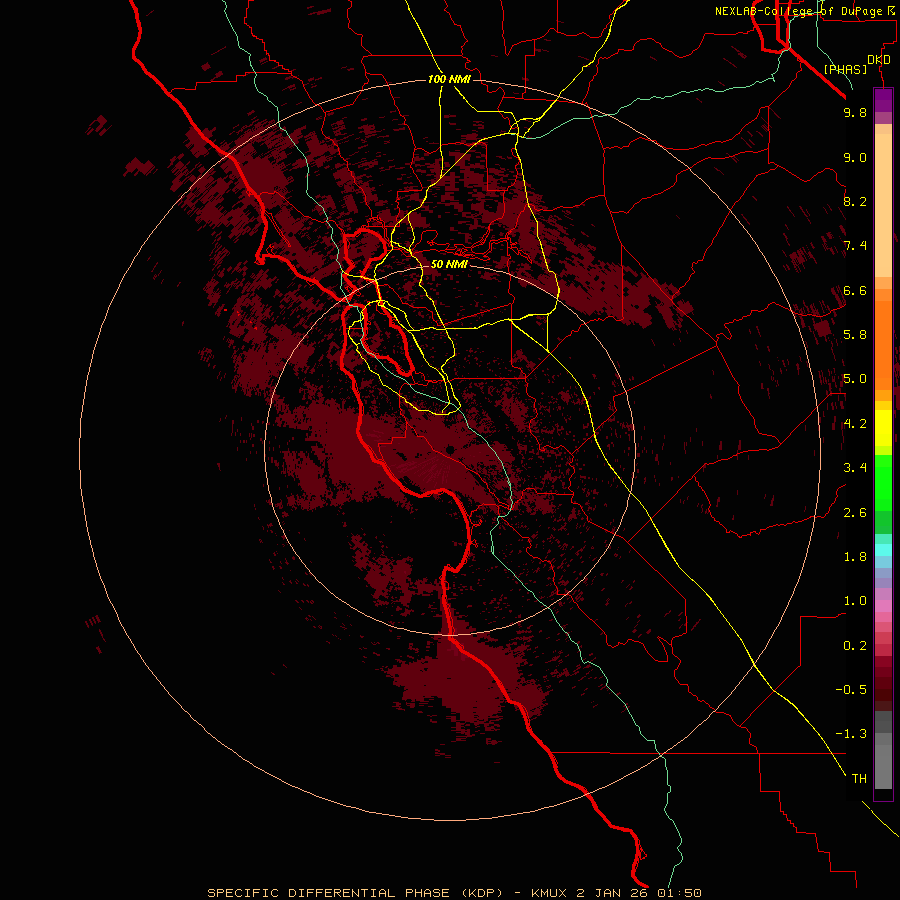Screen dimensions: 900x900
Task: Click the TH threshold label
Action: tap(859, 779)
